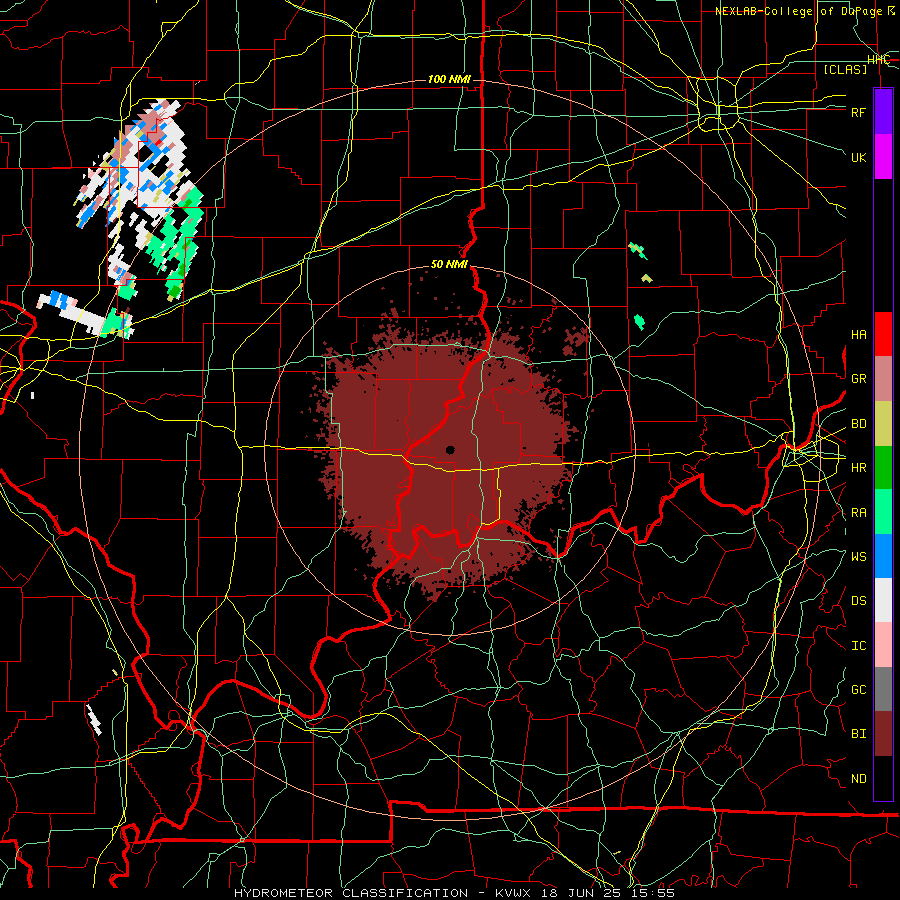Image resolution: width=900 pixels, height=900 pixels.
Task: Click the 50 NMI range ring label
Action: 449,265
